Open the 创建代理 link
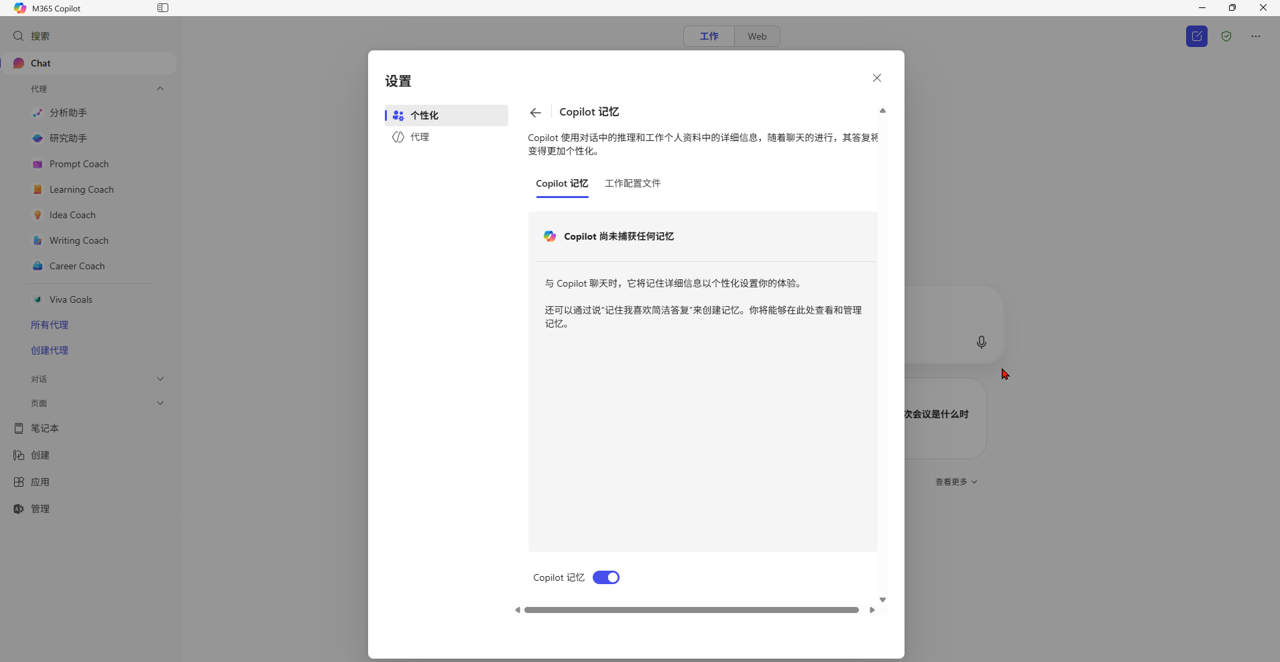This screenshot has height=662, width=1280. pos(50,351)
